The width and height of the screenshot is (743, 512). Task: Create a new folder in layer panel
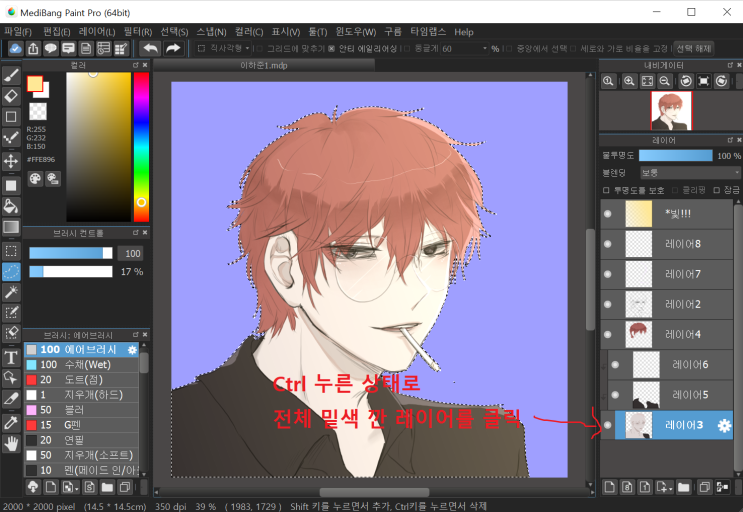click(683, 487)
